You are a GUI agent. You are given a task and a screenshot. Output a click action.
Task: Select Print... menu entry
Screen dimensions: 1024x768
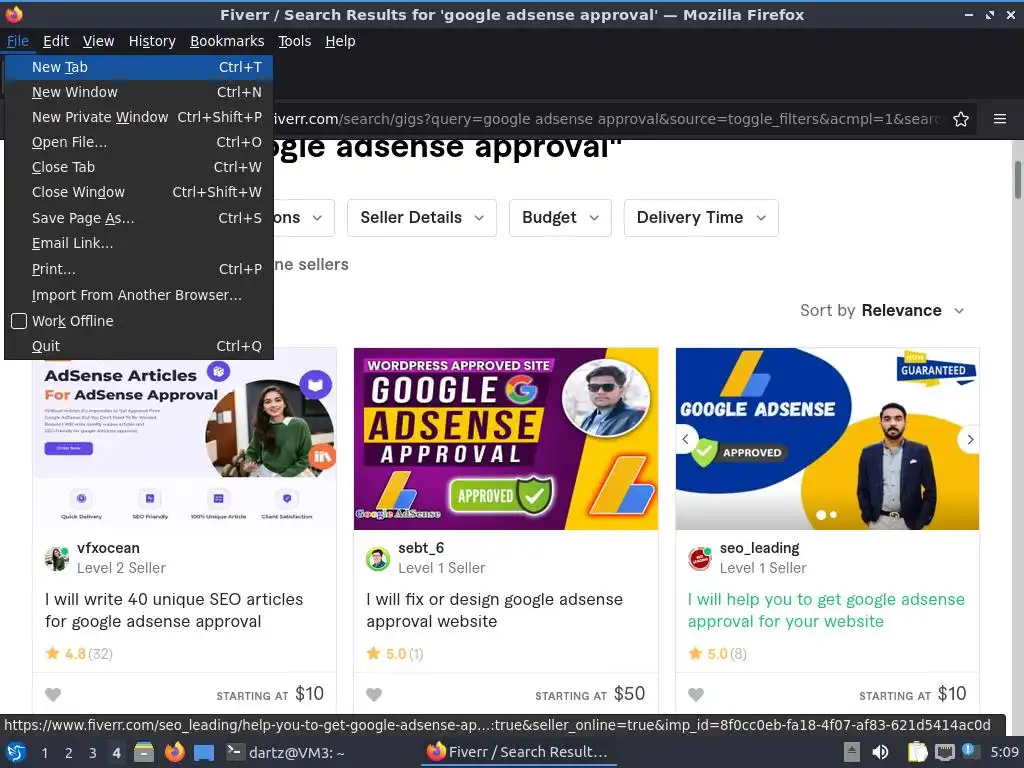coord(138,269)
